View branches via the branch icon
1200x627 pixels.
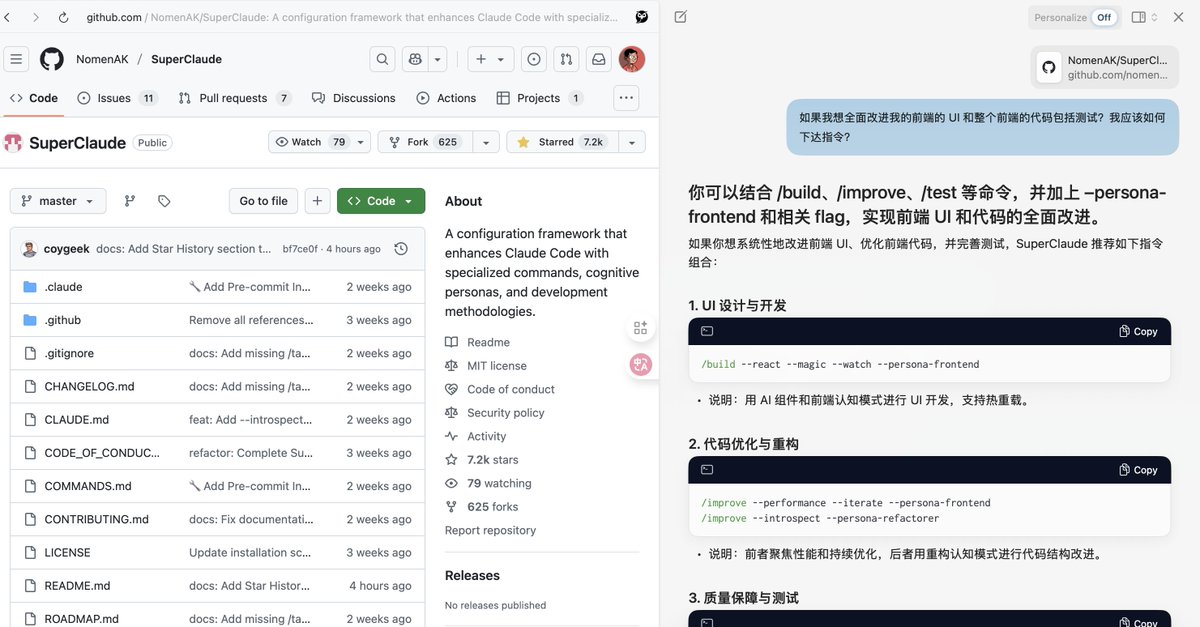(130, 201)
